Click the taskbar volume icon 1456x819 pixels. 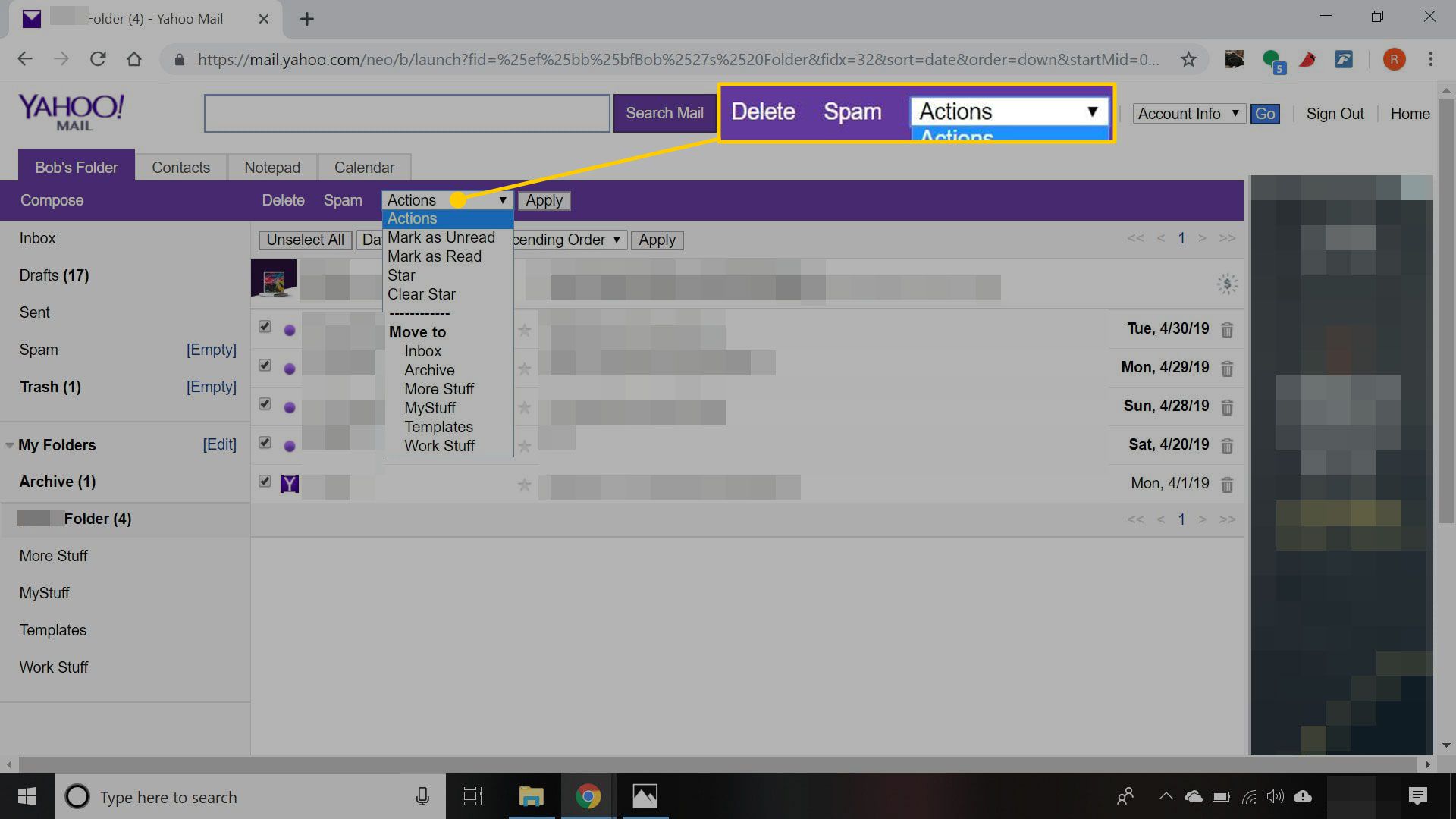(x=1276, y=796)
